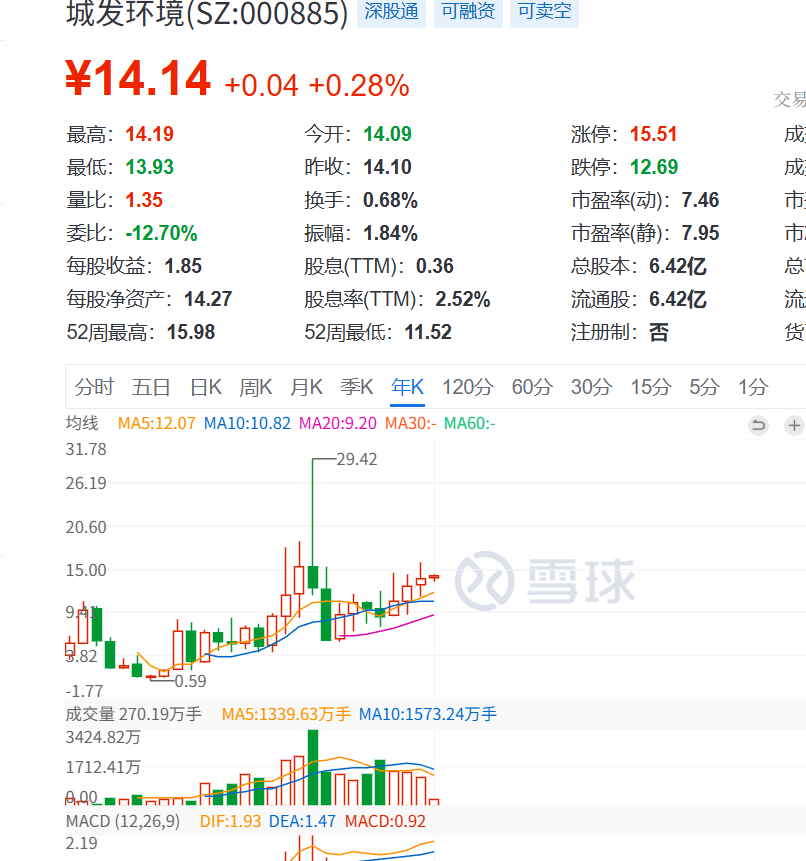Open the 月K chart tab
Screen dimensions: 806x861
coord(306,387)
